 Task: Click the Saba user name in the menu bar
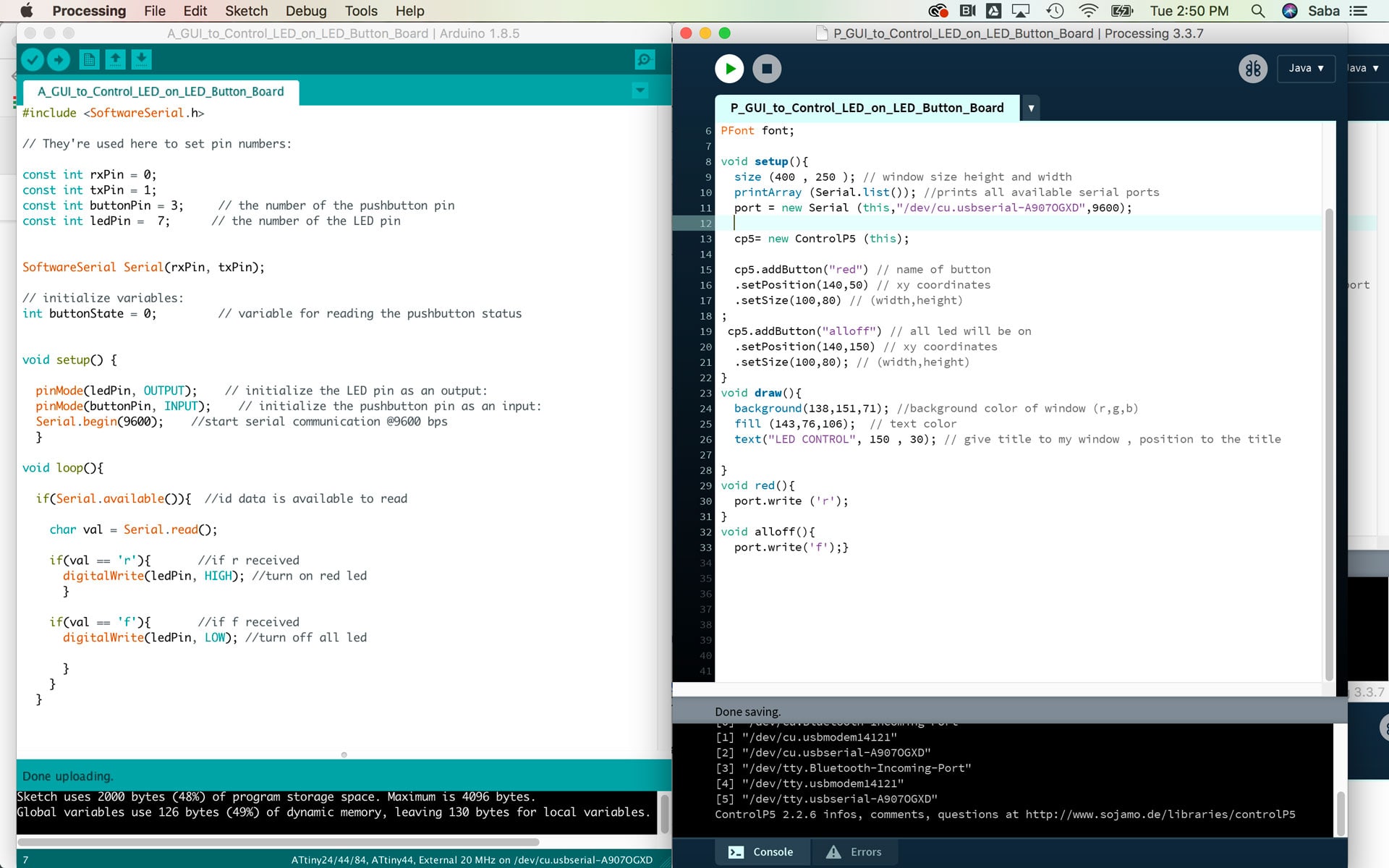point(1324,11)
